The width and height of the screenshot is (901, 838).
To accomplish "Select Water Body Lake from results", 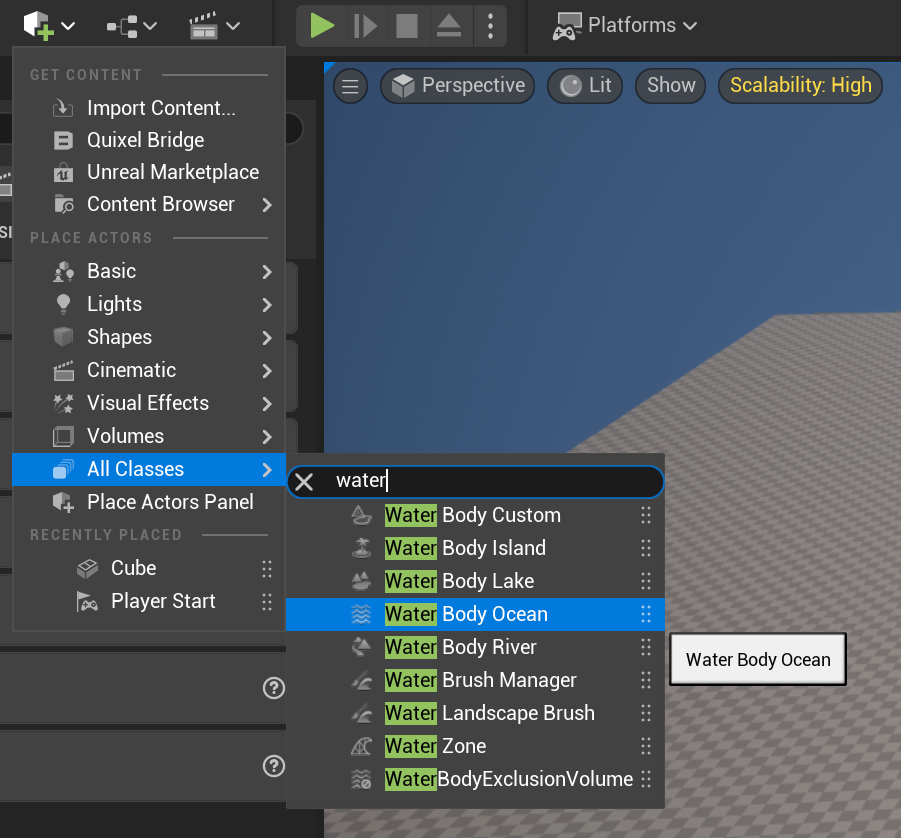I will 475,581.
